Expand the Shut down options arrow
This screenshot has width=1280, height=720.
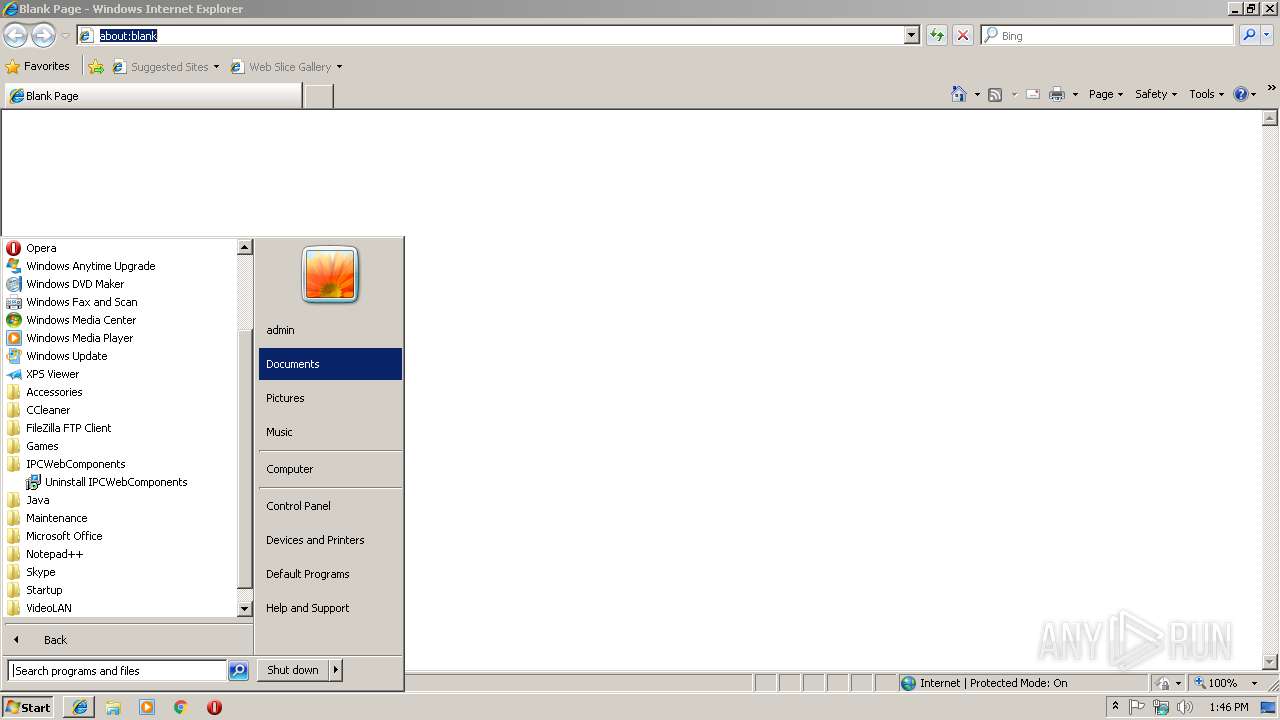(336, 670)
